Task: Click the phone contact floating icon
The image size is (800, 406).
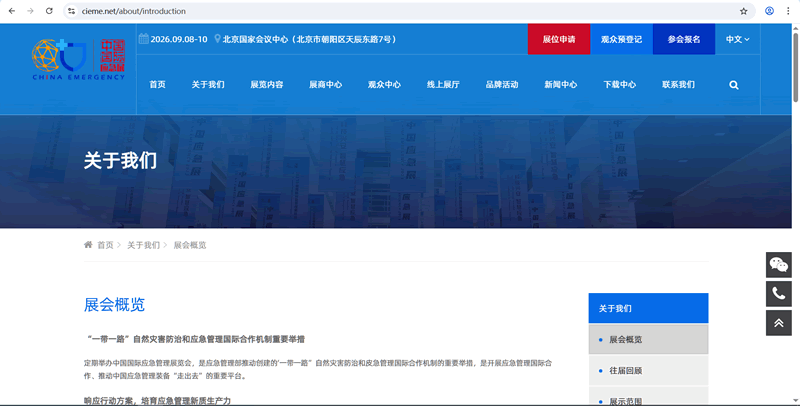Action: 778,293
